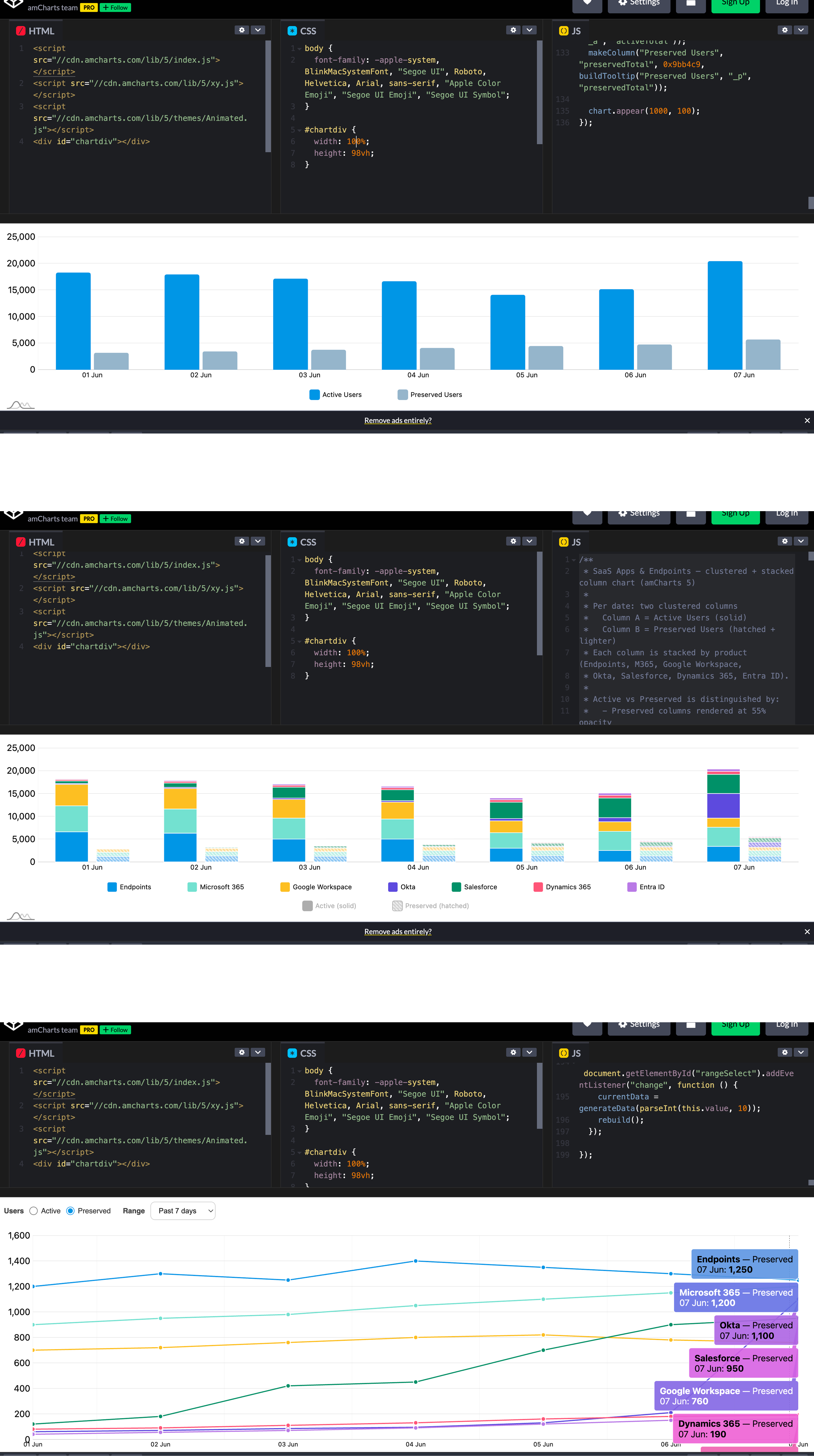
Task: Open CSS editor settings gear in top pen
Action: (x=513, y=30)
